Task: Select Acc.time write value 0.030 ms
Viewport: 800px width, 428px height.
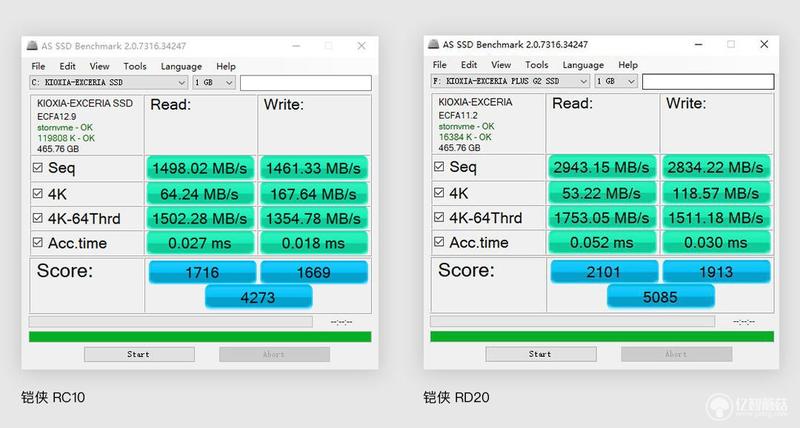Action: point(716,242)
